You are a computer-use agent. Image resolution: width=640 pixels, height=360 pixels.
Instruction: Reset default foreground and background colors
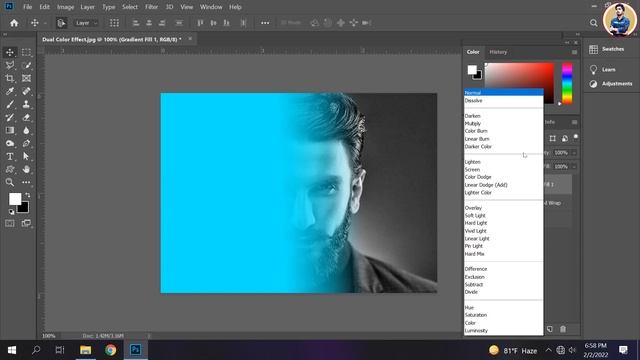11,212
